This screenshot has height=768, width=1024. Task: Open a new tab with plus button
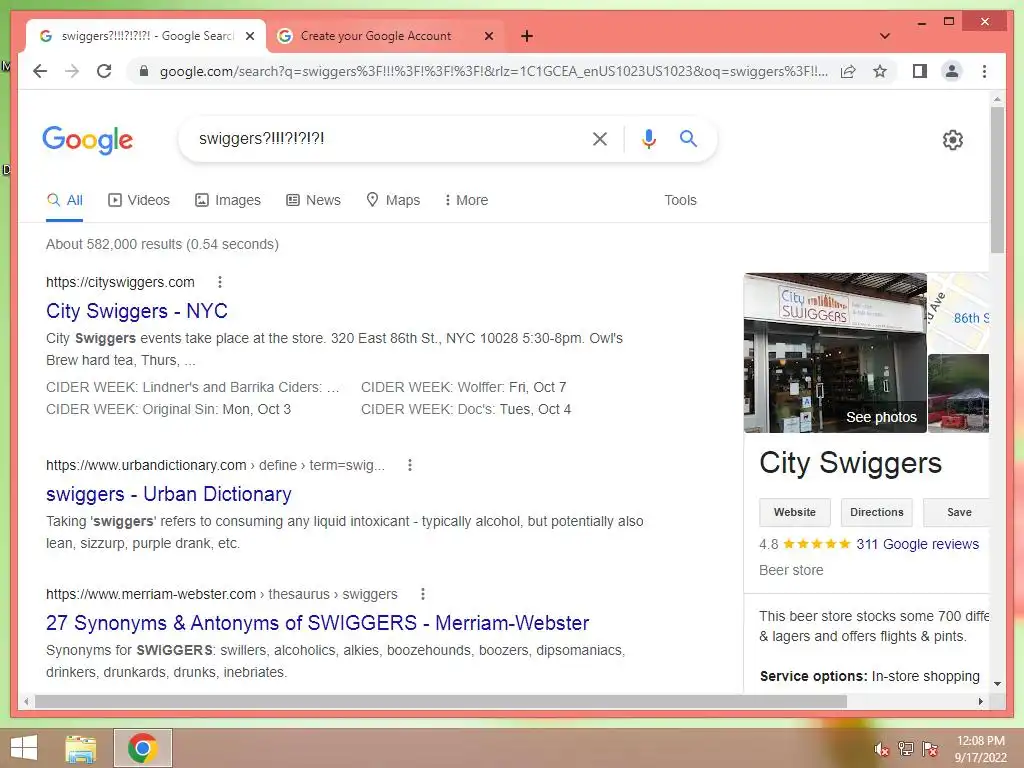[x=526, y=36]
